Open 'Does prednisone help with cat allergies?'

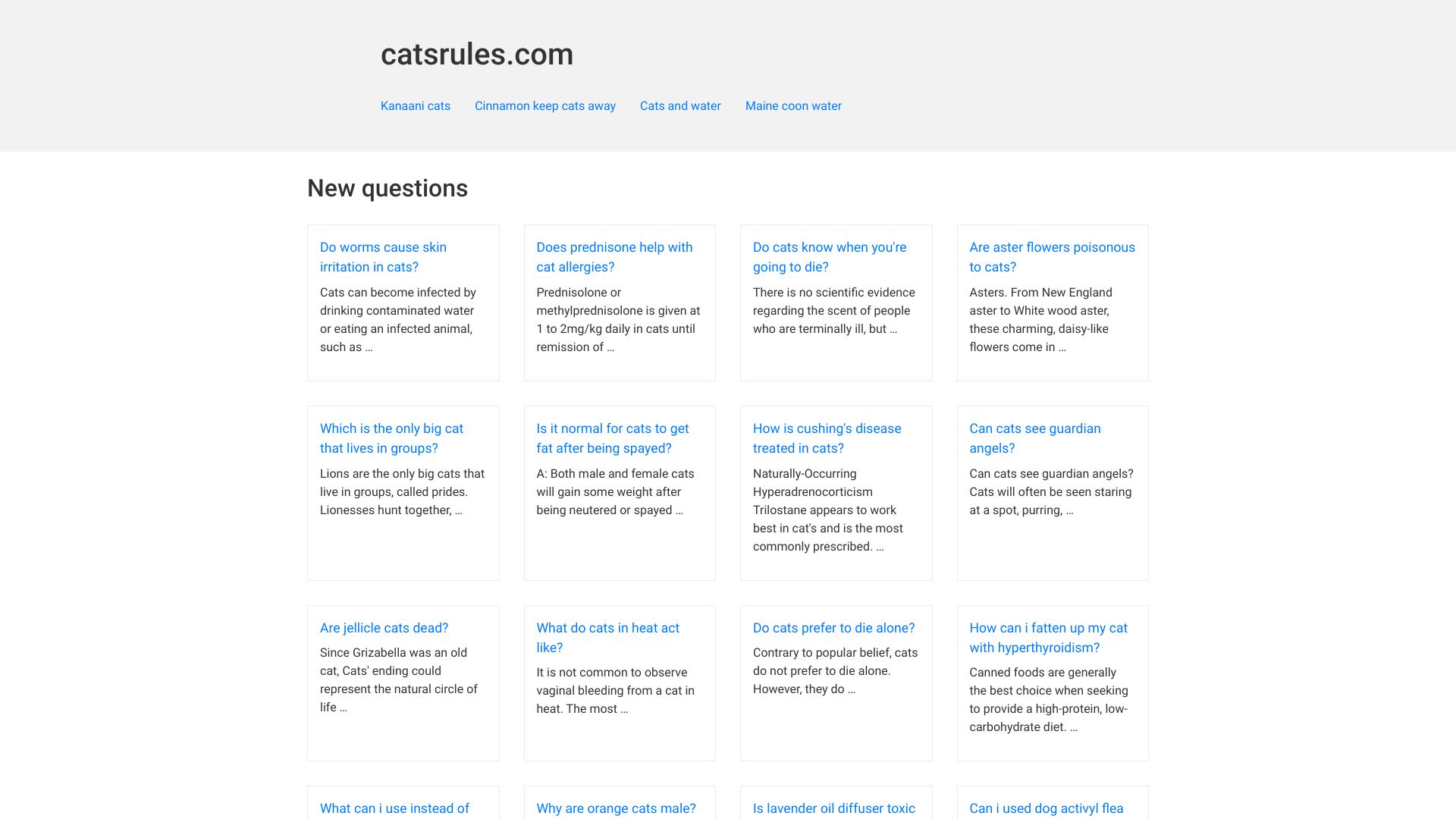pos(614,257)
